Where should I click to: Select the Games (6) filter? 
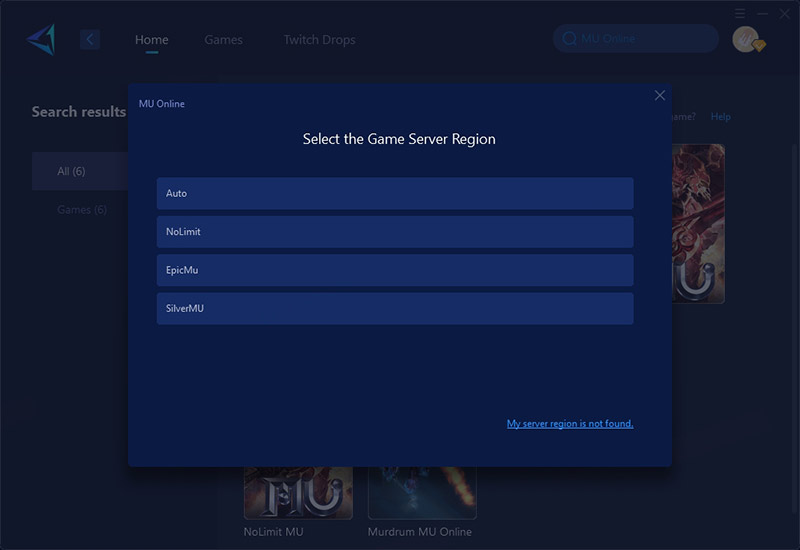82,210
